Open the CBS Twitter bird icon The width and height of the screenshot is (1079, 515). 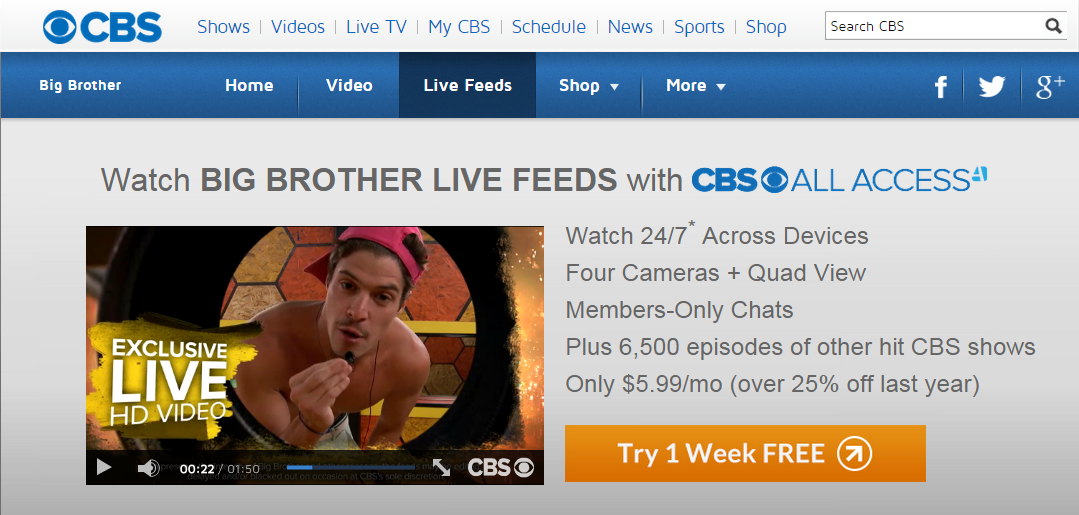point(992,86)
